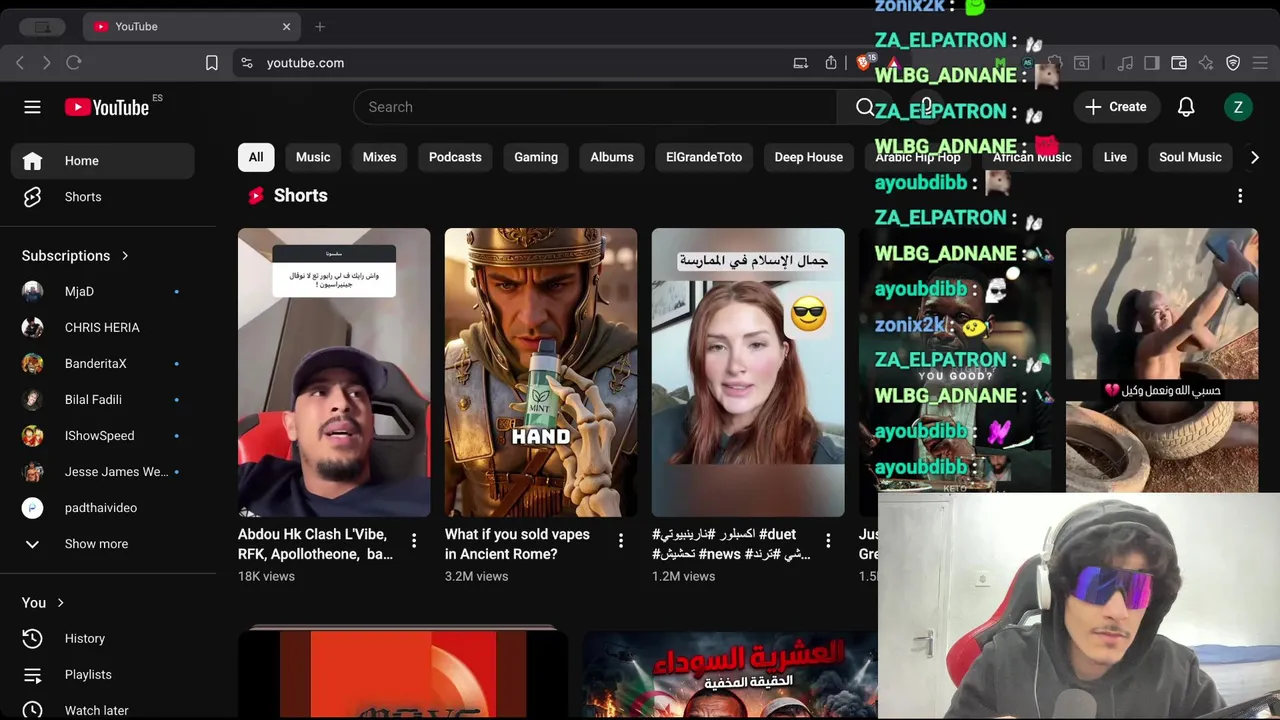Click the share icon in address bar
Viewport: 1280px width, 720px height.
coord(831,63)
